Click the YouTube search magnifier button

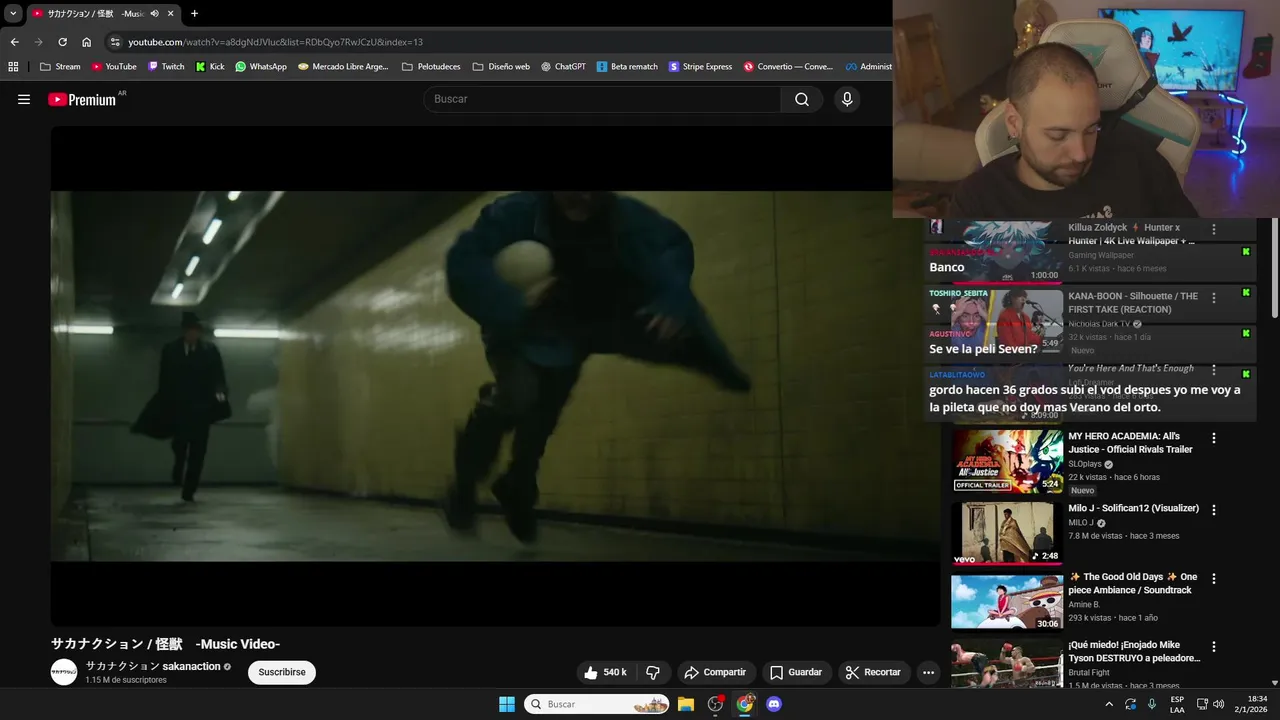point(802,99)
